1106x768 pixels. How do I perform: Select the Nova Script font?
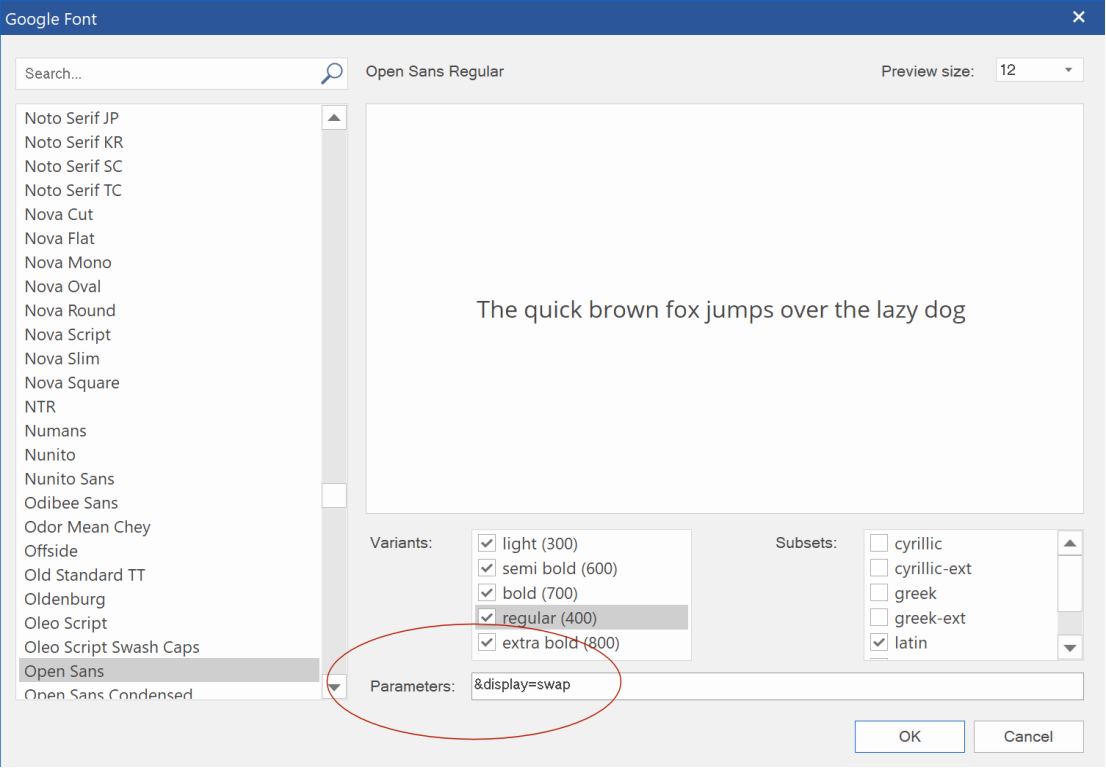pyautogui.click(x=169, y=334)
